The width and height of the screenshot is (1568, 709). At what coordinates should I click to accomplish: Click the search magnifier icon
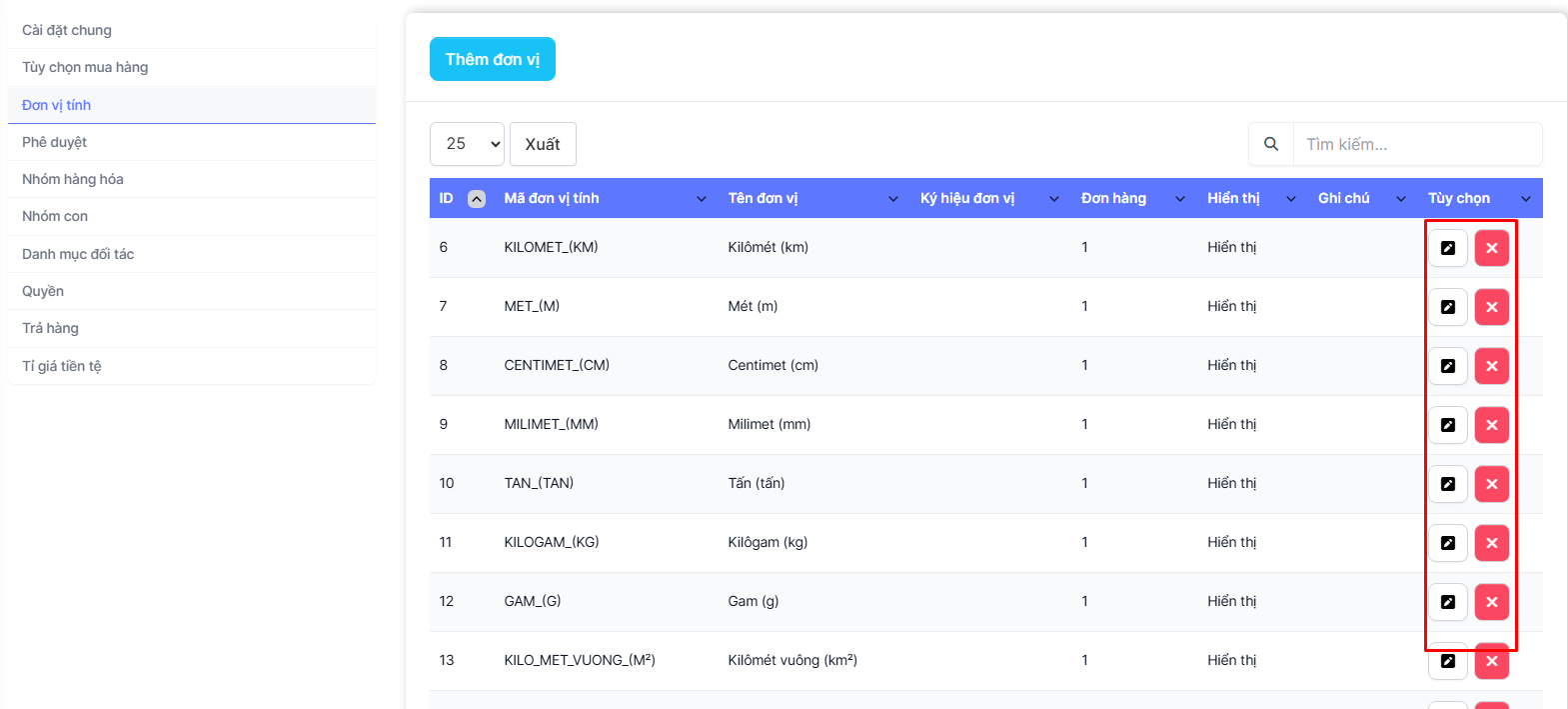click(1270, 144)
